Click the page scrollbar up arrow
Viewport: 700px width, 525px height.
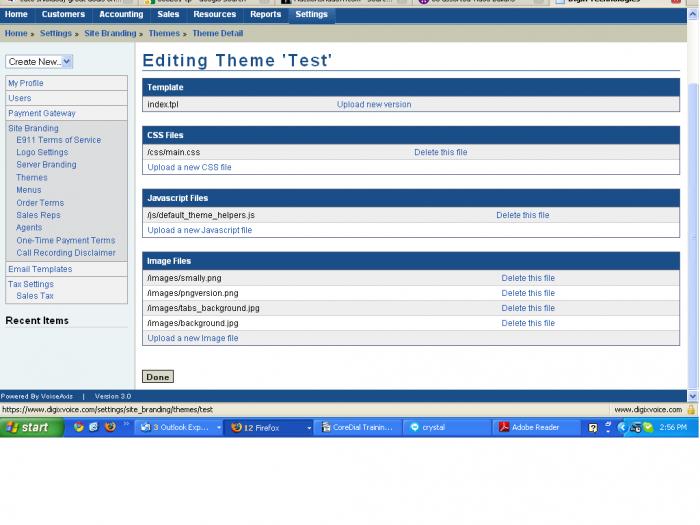(x=692, y=14)
